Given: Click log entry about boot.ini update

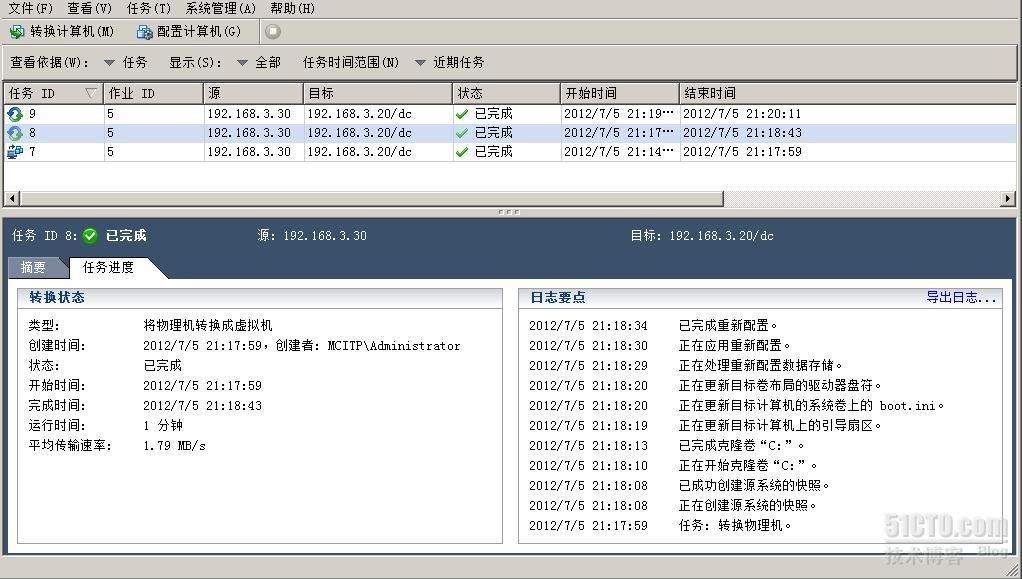Looking at the screenshot, I should [811, 406].
